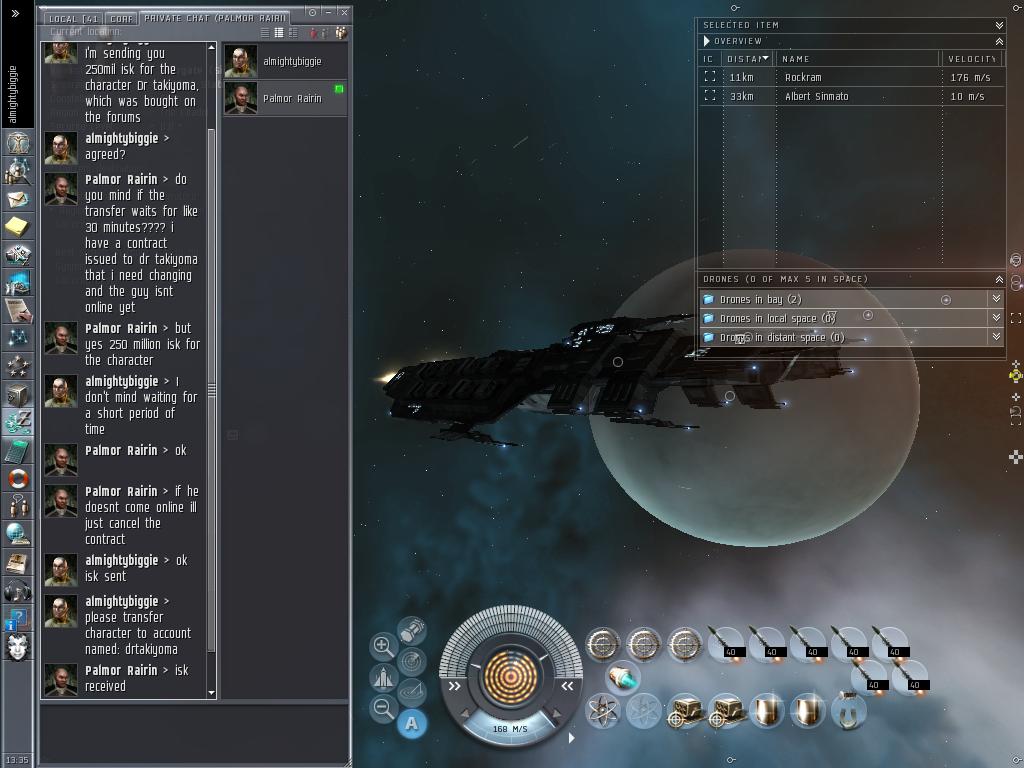The image size is (1024, 768).
Task: Switch to the Local chat tab
Action: point(73,18)
